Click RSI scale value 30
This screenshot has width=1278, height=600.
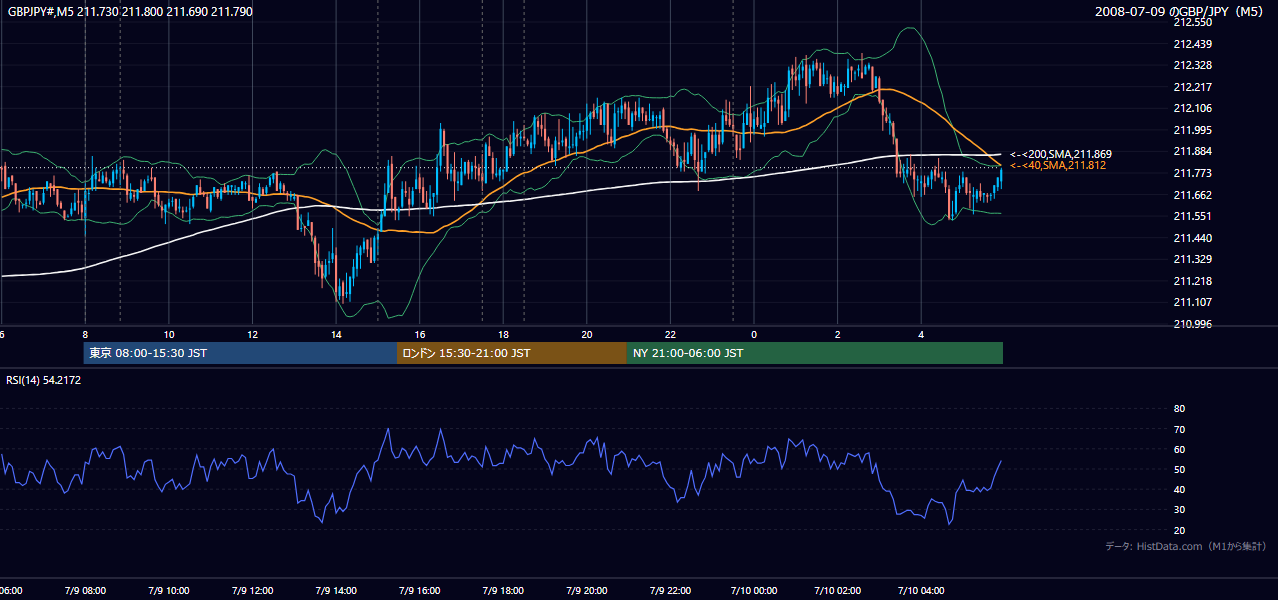click(x=1179, y=510)
